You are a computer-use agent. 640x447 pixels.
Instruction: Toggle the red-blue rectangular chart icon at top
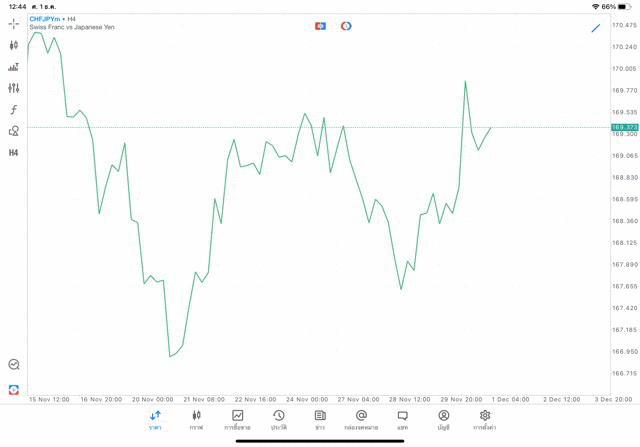point(320,26)
